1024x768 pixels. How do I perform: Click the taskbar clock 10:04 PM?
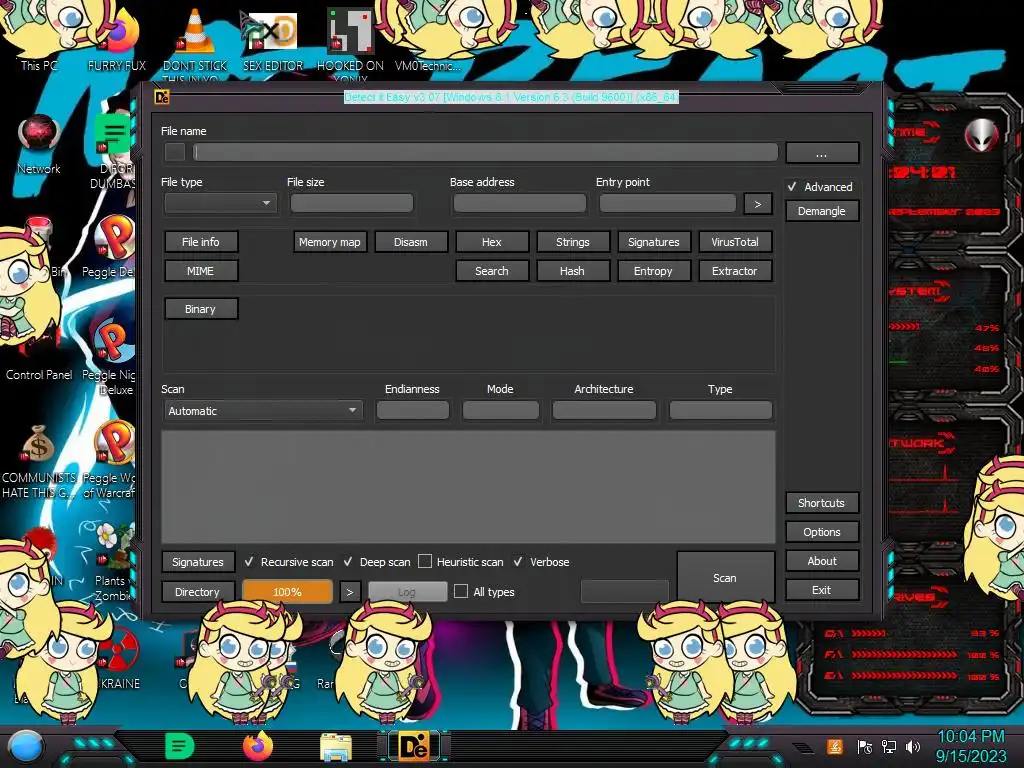coord(970,737)
